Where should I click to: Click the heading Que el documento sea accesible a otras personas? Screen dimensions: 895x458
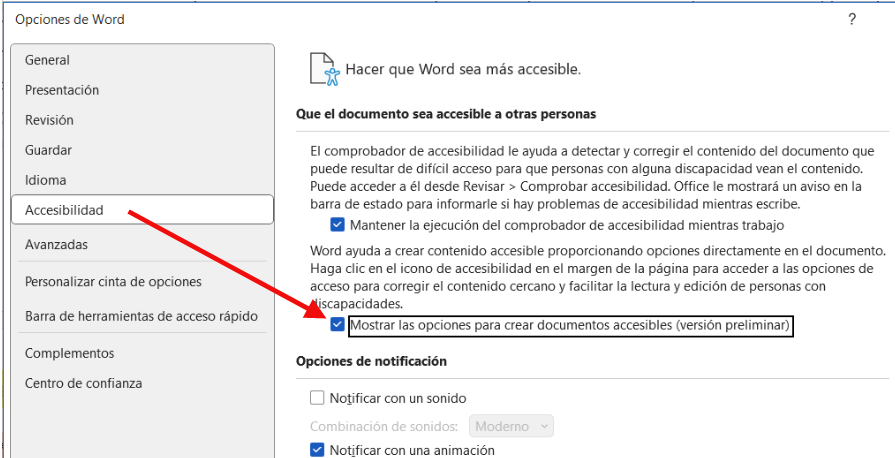pos(446,114)
